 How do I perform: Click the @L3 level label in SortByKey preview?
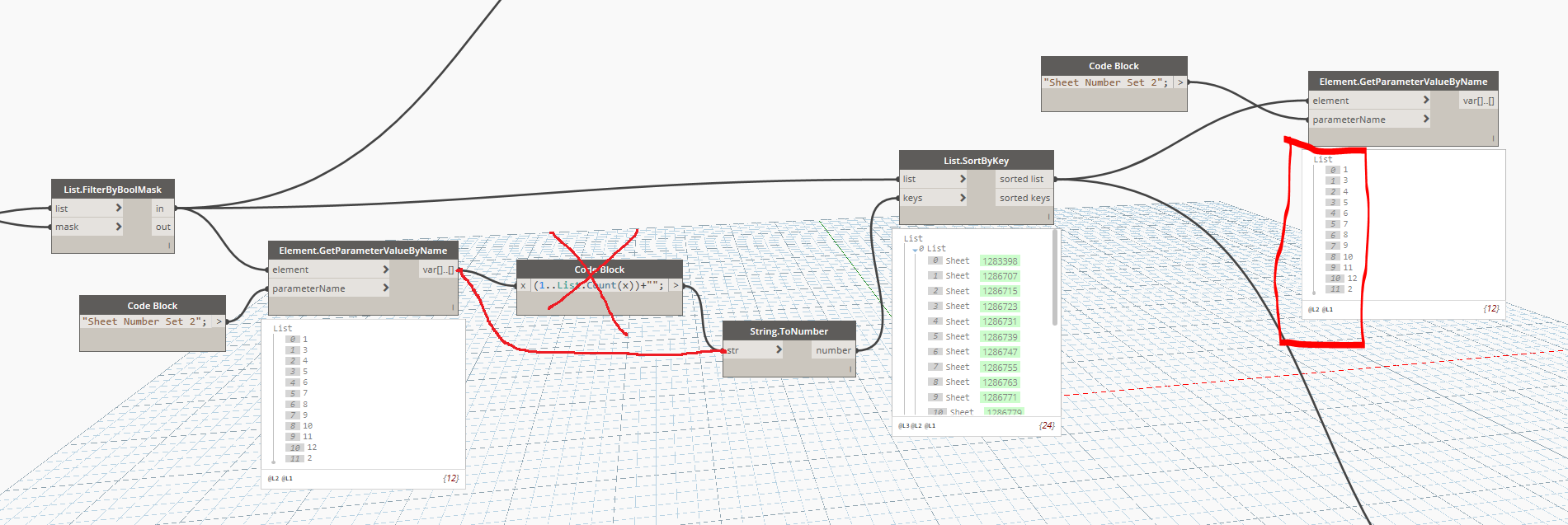(903, 426)
